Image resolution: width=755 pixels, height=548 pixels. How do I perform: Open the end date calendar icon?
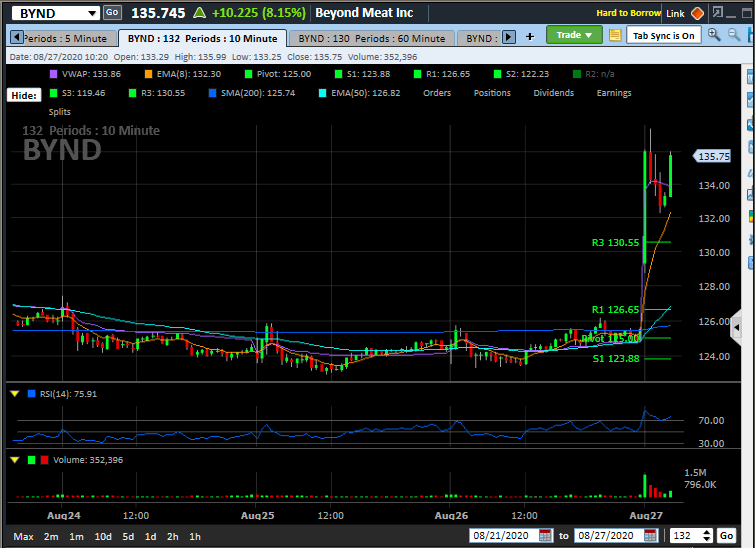pyautogui.click(x=650, y=535)
